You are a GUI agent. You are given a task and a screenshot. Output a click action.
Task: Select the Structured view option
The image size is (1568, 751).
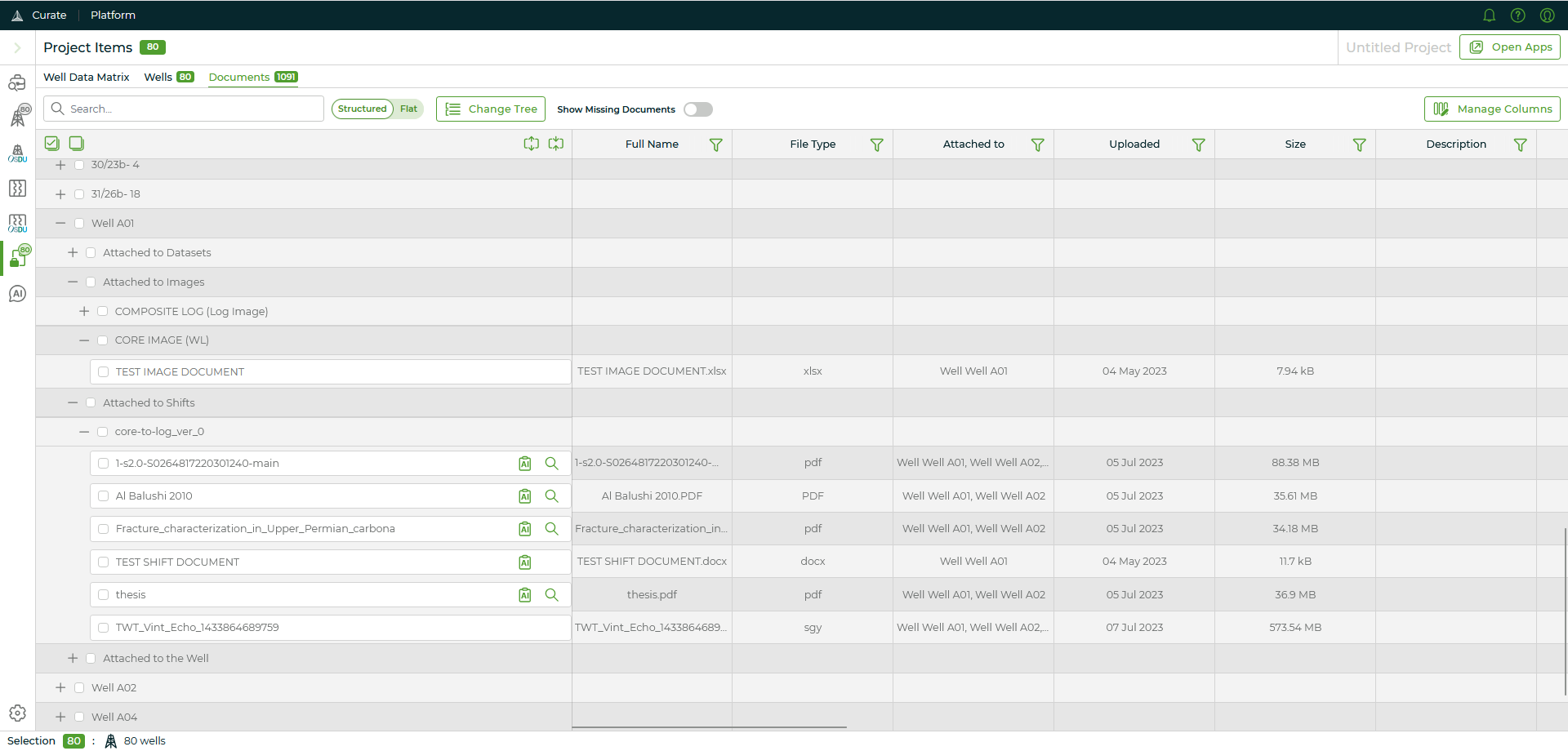coord(363,109)
